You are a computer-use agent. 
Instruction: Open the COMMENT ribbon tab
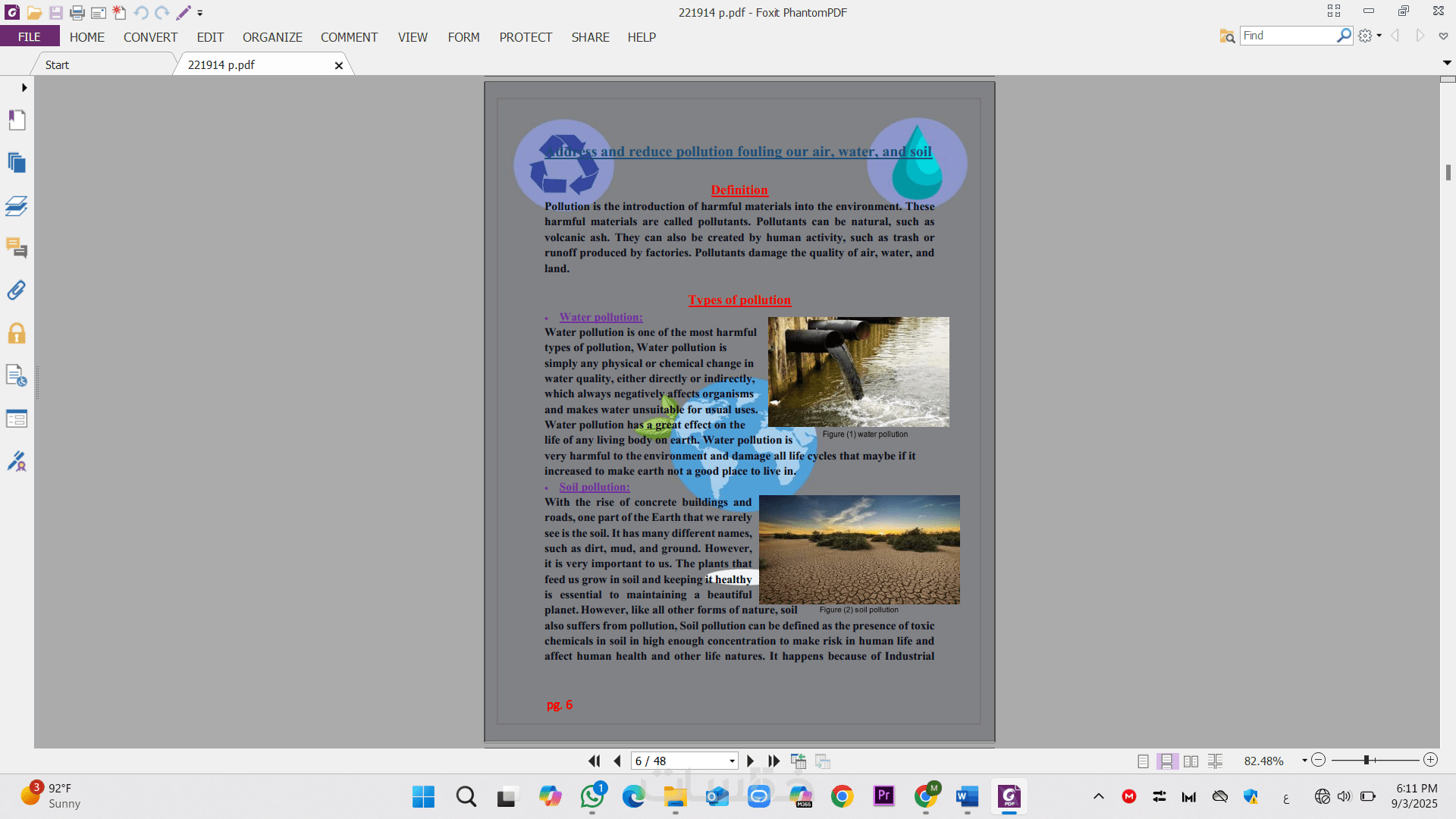tap(349, 37)
